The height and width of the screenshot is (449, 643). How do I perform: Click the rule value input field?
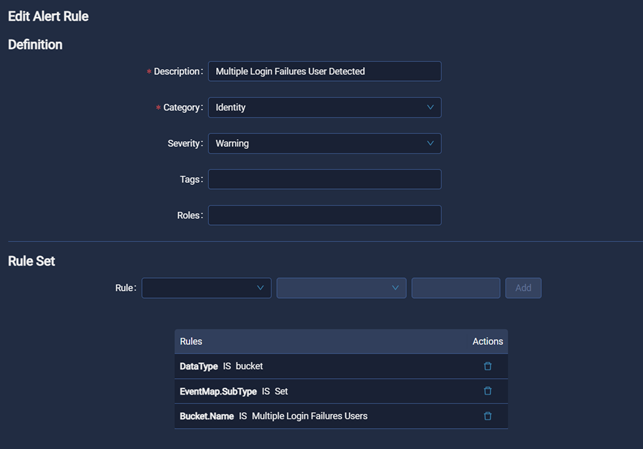click(455, 288)
